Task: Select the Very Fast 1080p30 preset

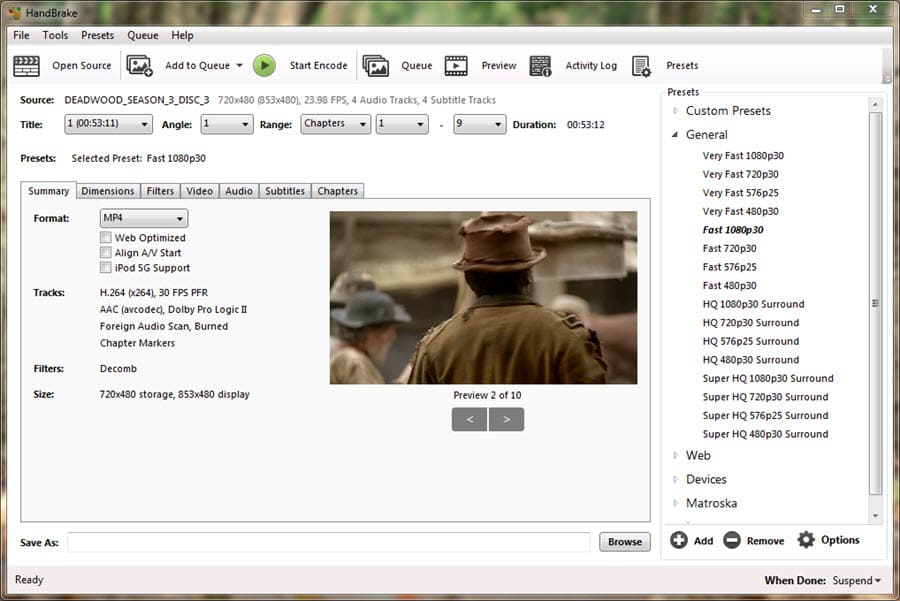Action: point(743,156)
